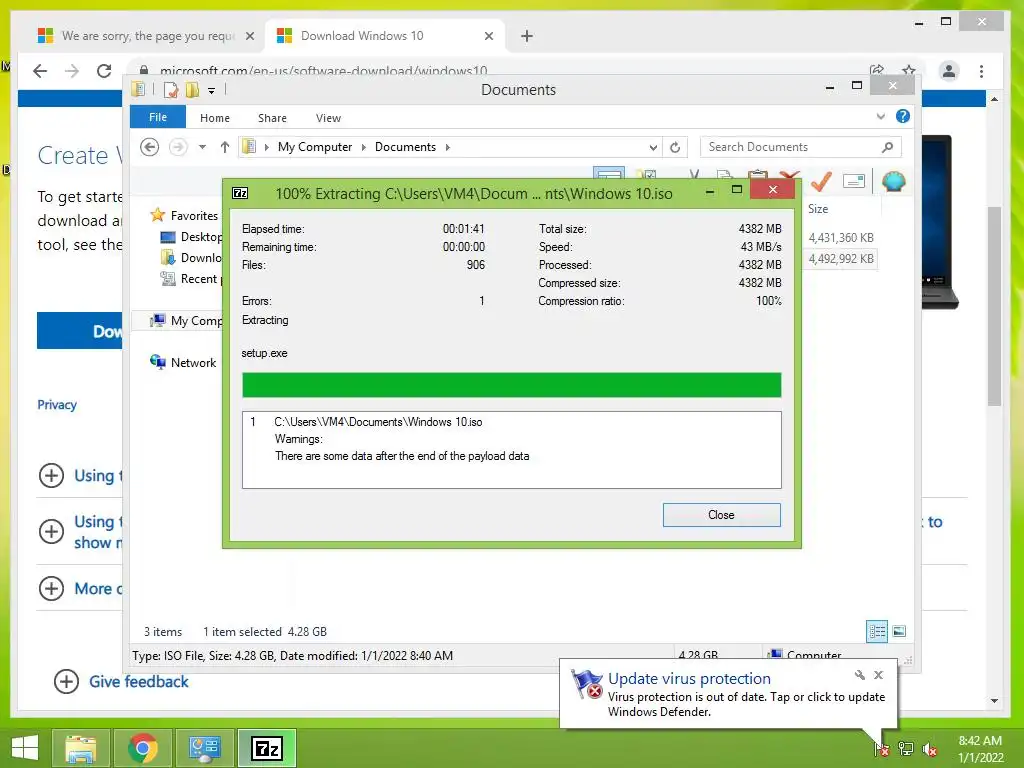Open the Share ribbon tab
Viewport: 1024px width, 768px height.
(x=272, y=118)
